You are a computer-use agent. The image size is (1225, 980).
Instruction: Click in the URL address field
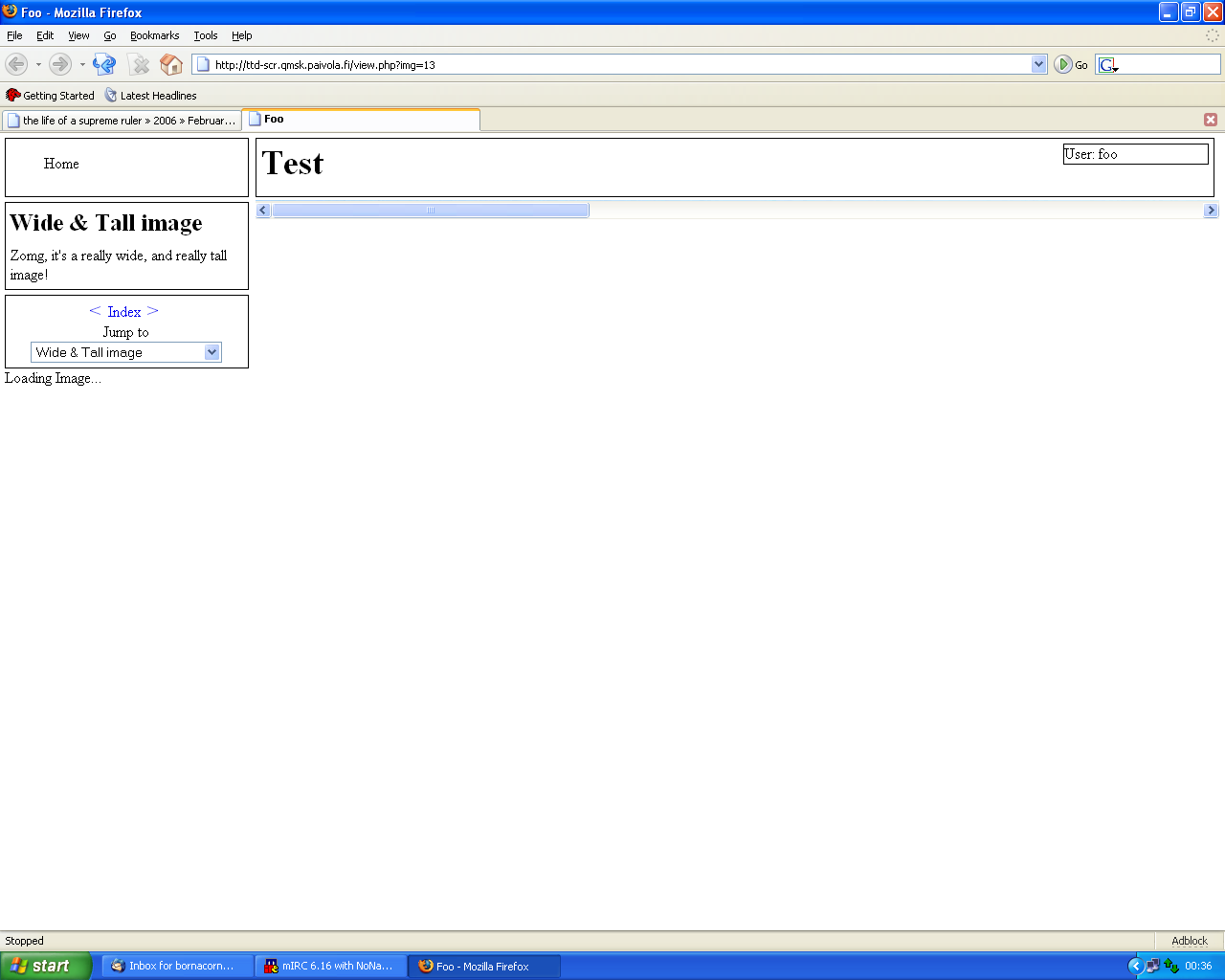pos(612,65)
